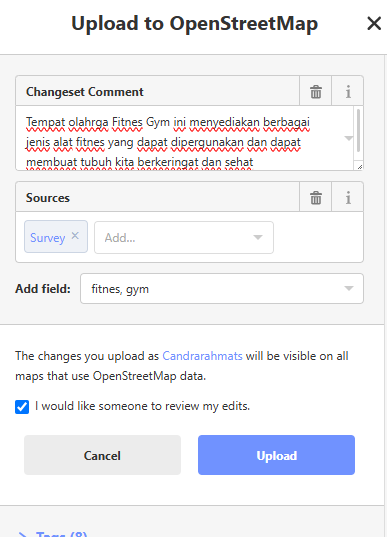The image size is (387, 537).
Task: Show information icon for Sources field
Action: pyautogui.click(x=348, y=198)
